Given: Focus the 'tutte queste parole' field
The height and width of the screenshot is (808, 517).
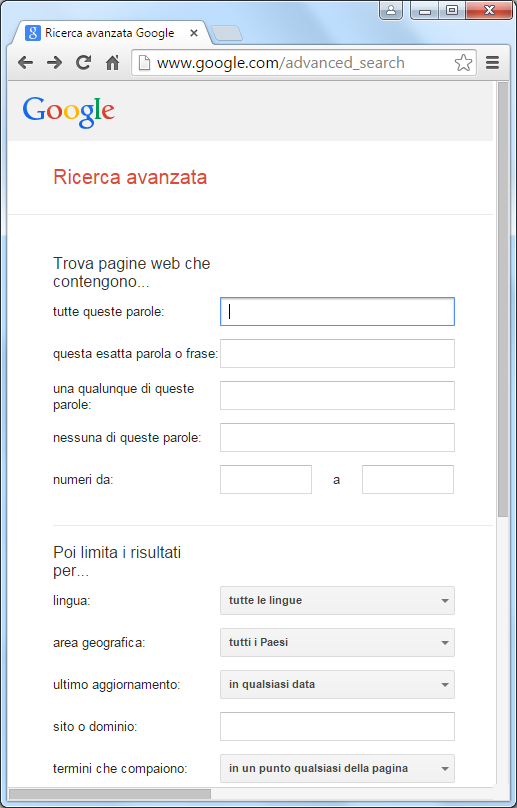Looking at the screenshot, I should click(337, 312).
